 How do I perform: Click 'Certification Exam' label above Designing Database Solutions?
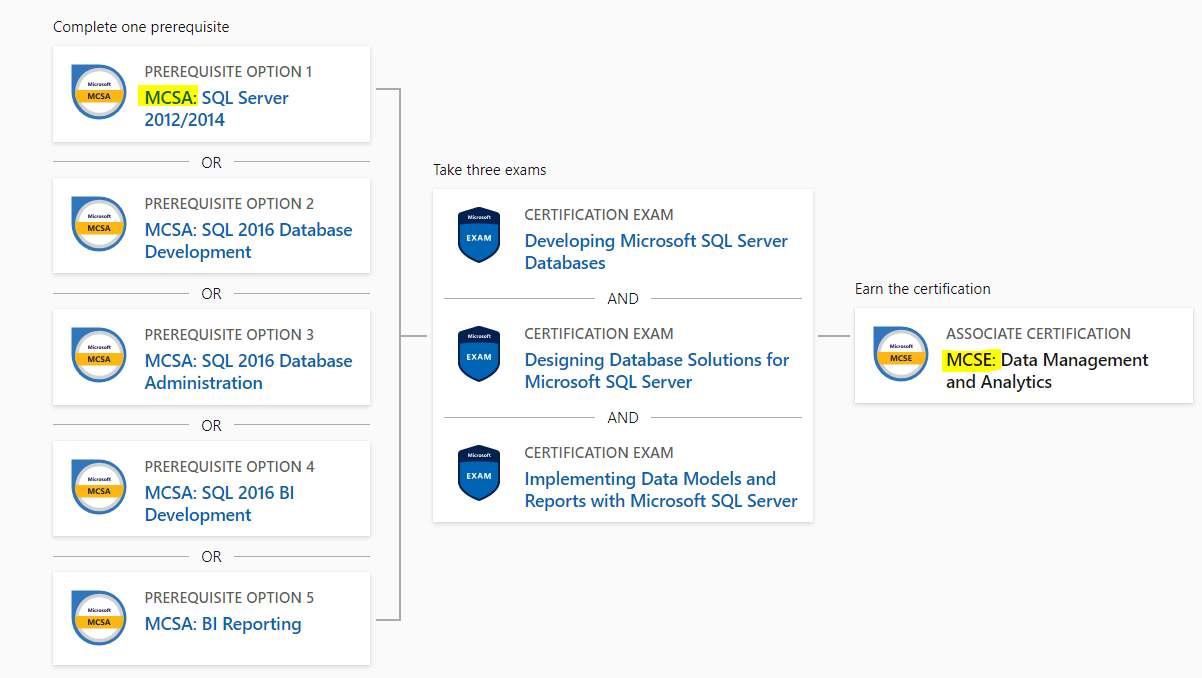pyautogui.click(x=599, y=334)
